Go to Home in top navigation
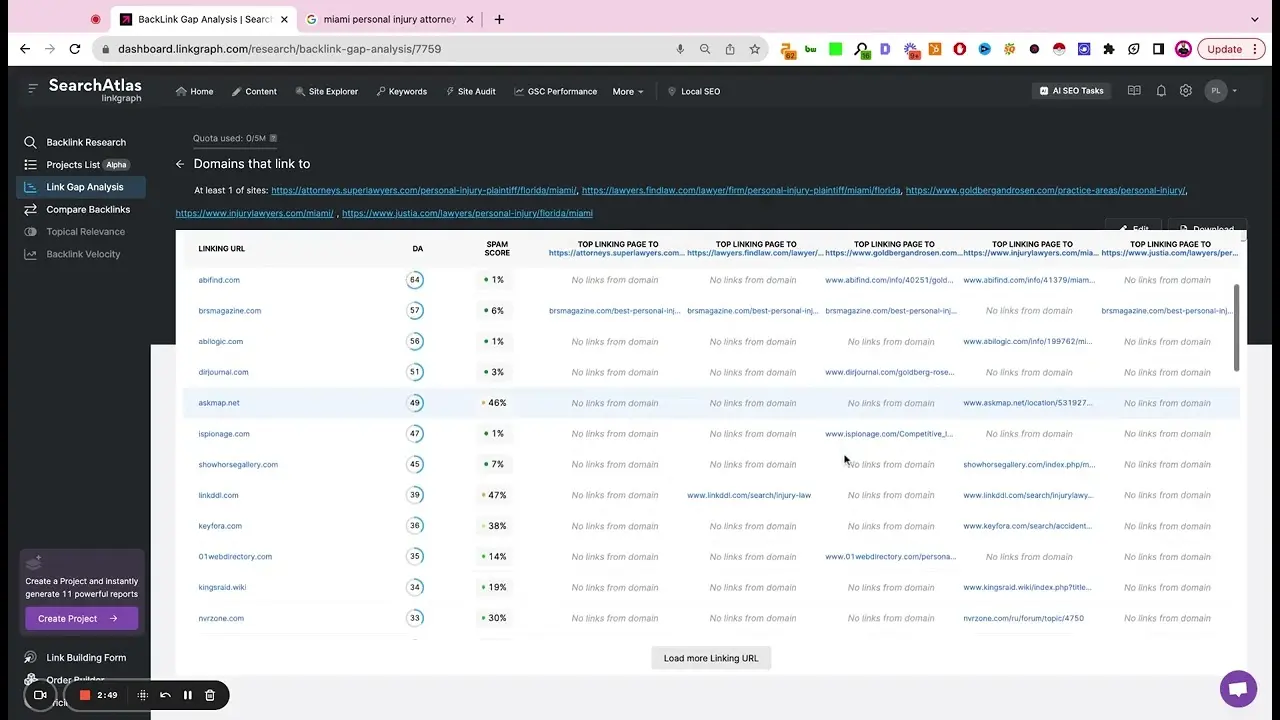This screenshot has height=720, width=1280. click(x=195, y=91)
